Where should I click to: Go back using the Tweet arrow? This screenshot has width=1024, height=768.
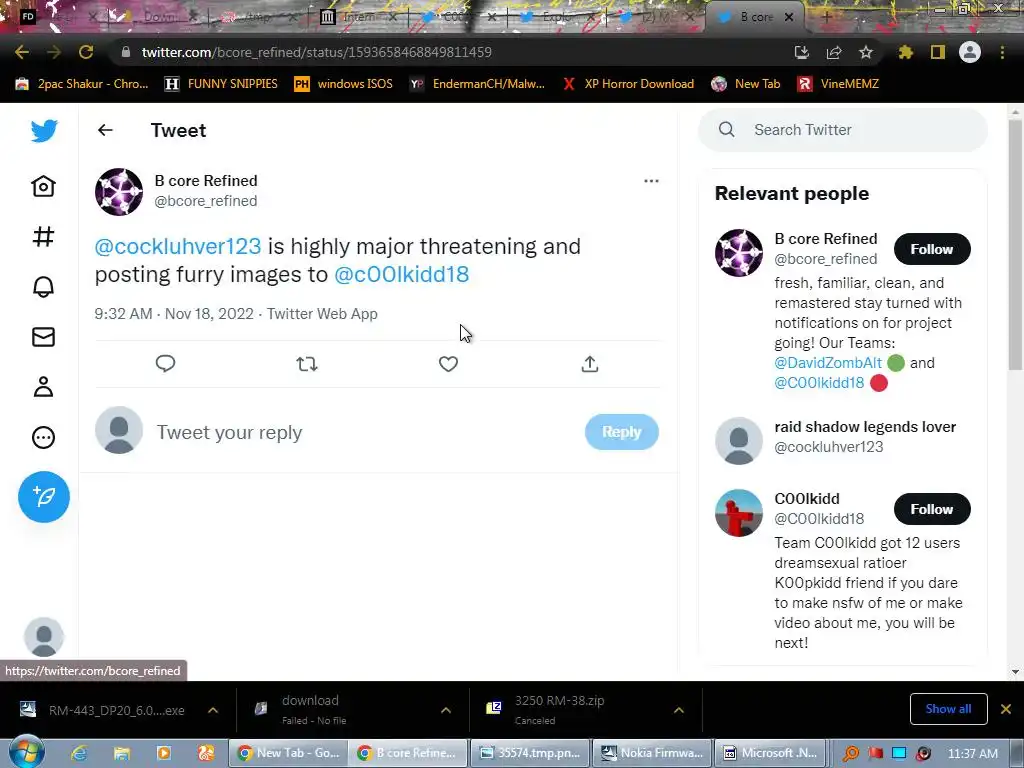(105, 130)
